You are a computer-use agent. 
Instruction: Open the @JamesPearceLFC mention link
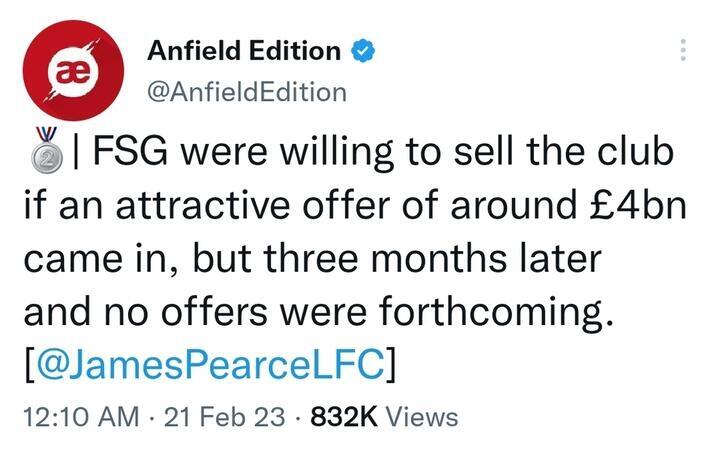(208, 365)
